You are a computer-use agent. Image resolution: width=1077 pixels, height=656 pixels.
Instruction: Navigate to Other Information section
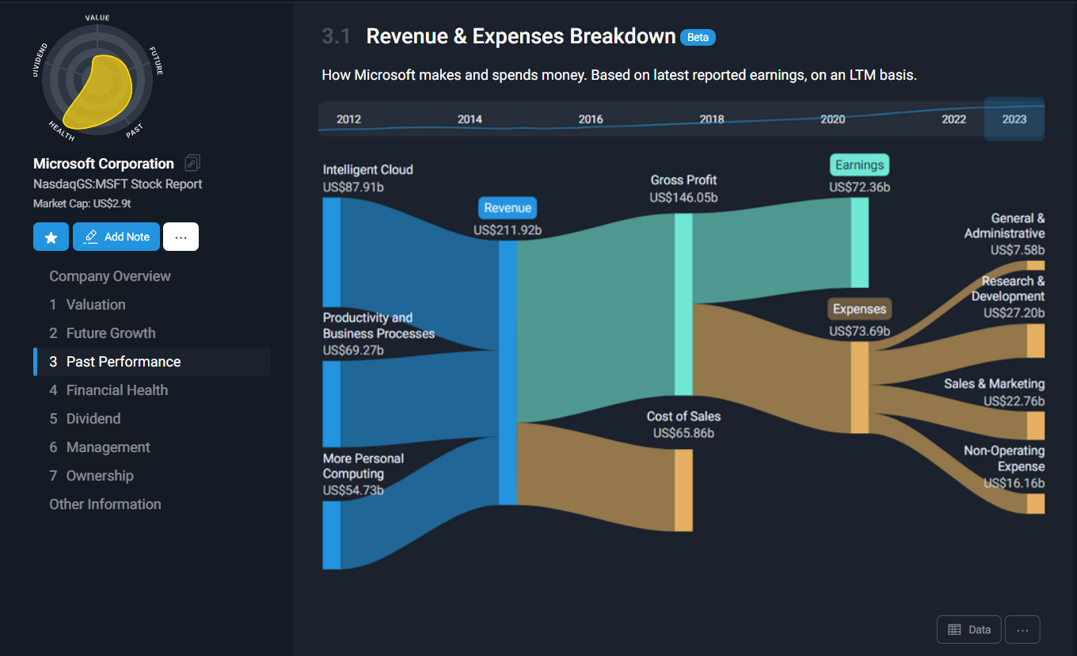pyautogui.click(x=105, y=504)
